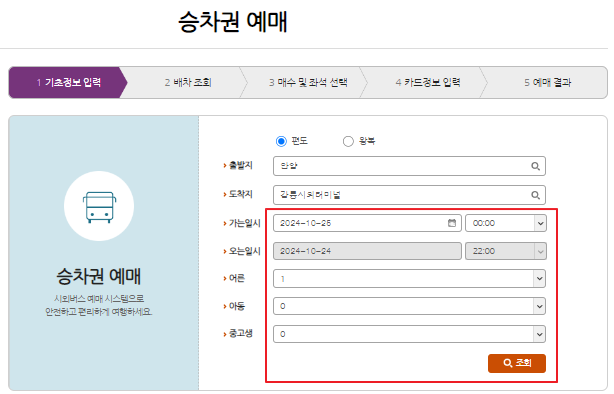The width and height of the screenshot is (614, 394).
Task: Click the 출발지 departure input field
Action: pyautogui.click(x=409, y=166)
